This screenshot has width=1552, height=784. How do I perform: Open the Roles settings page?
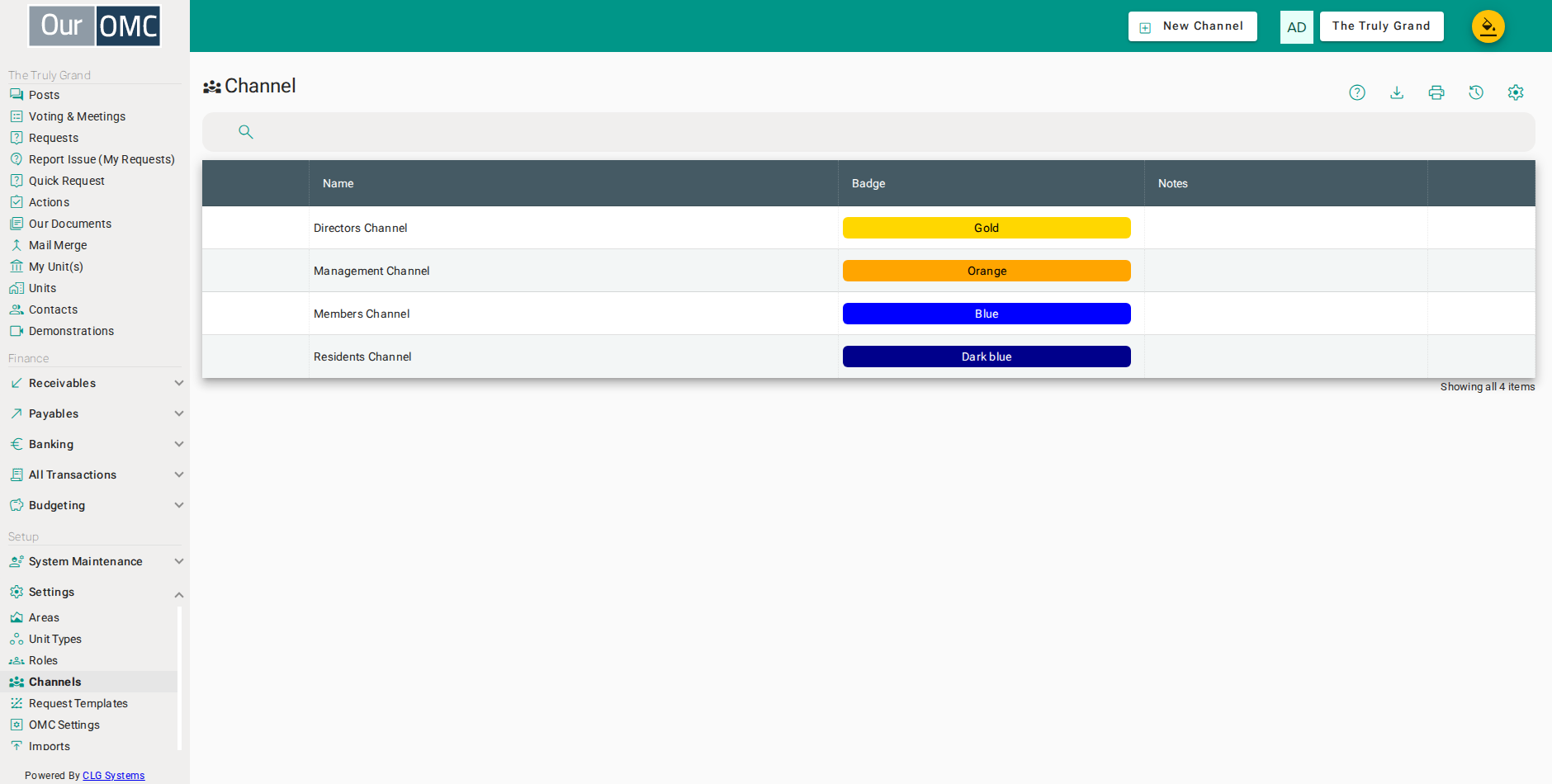tap(43, 660)
